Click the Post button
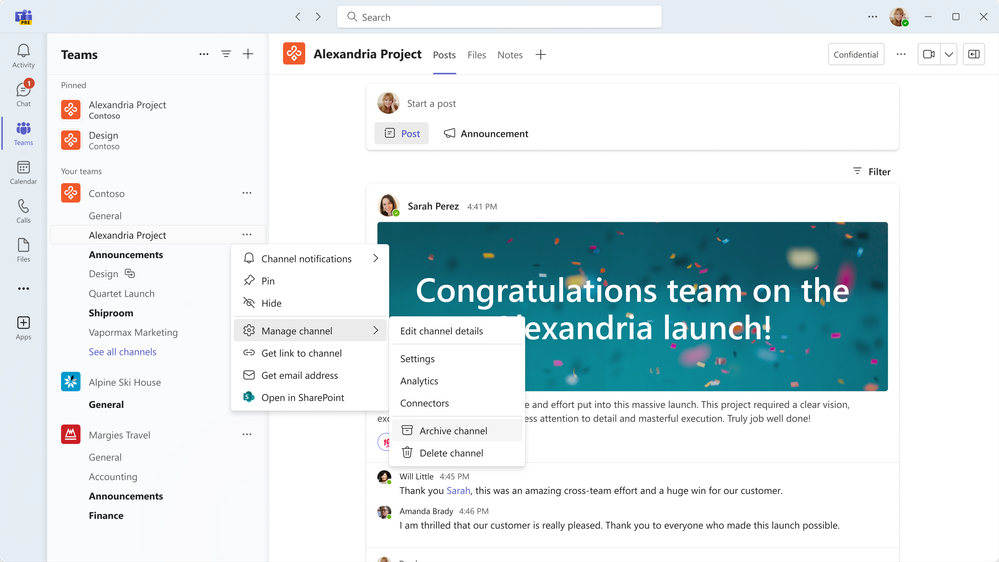 [x=401, y=133]
